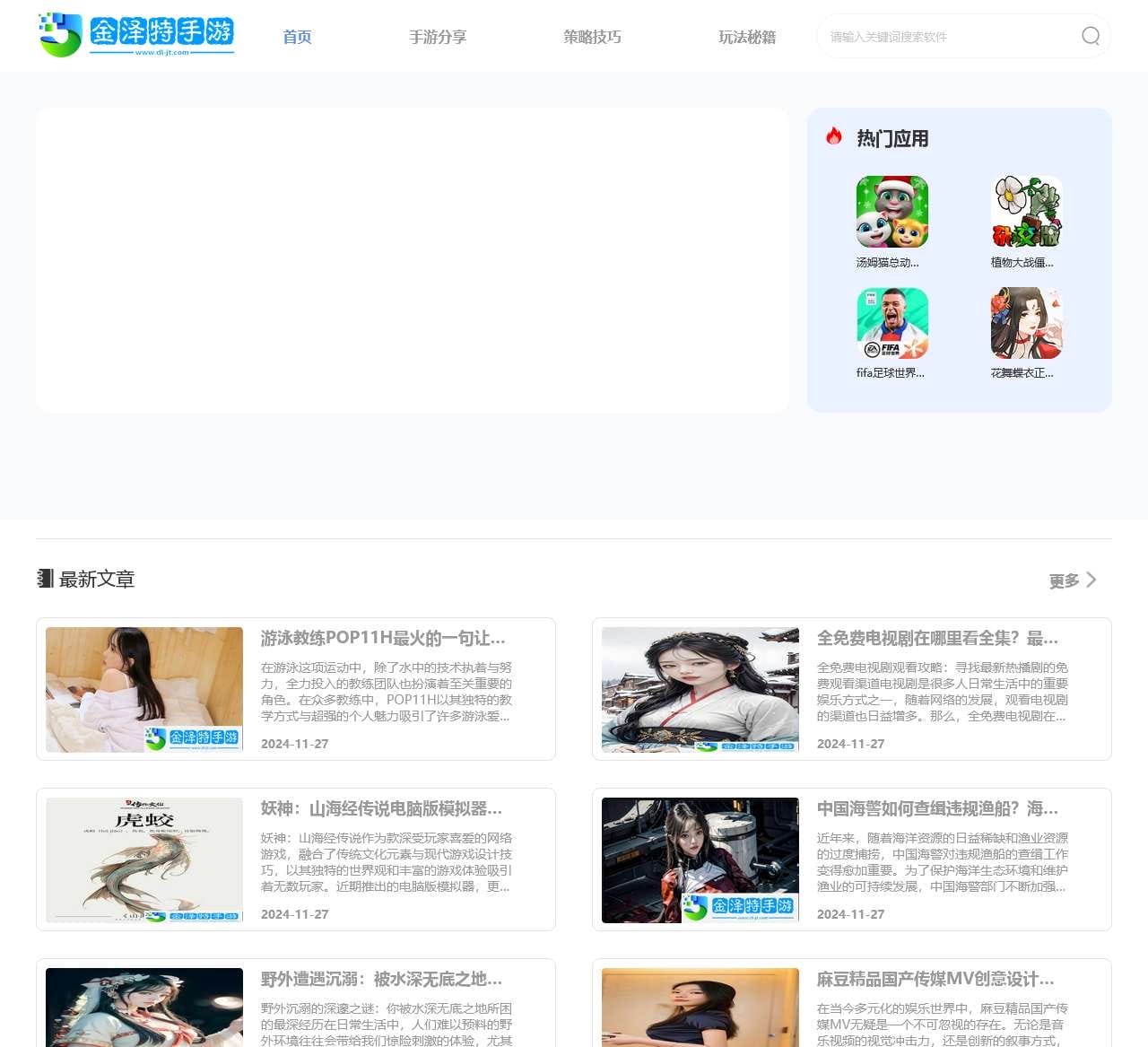Open the 花舞蝶衣正 app icon
Viewport: 1148px width, 1047px height.
[x=1026, y=323]
